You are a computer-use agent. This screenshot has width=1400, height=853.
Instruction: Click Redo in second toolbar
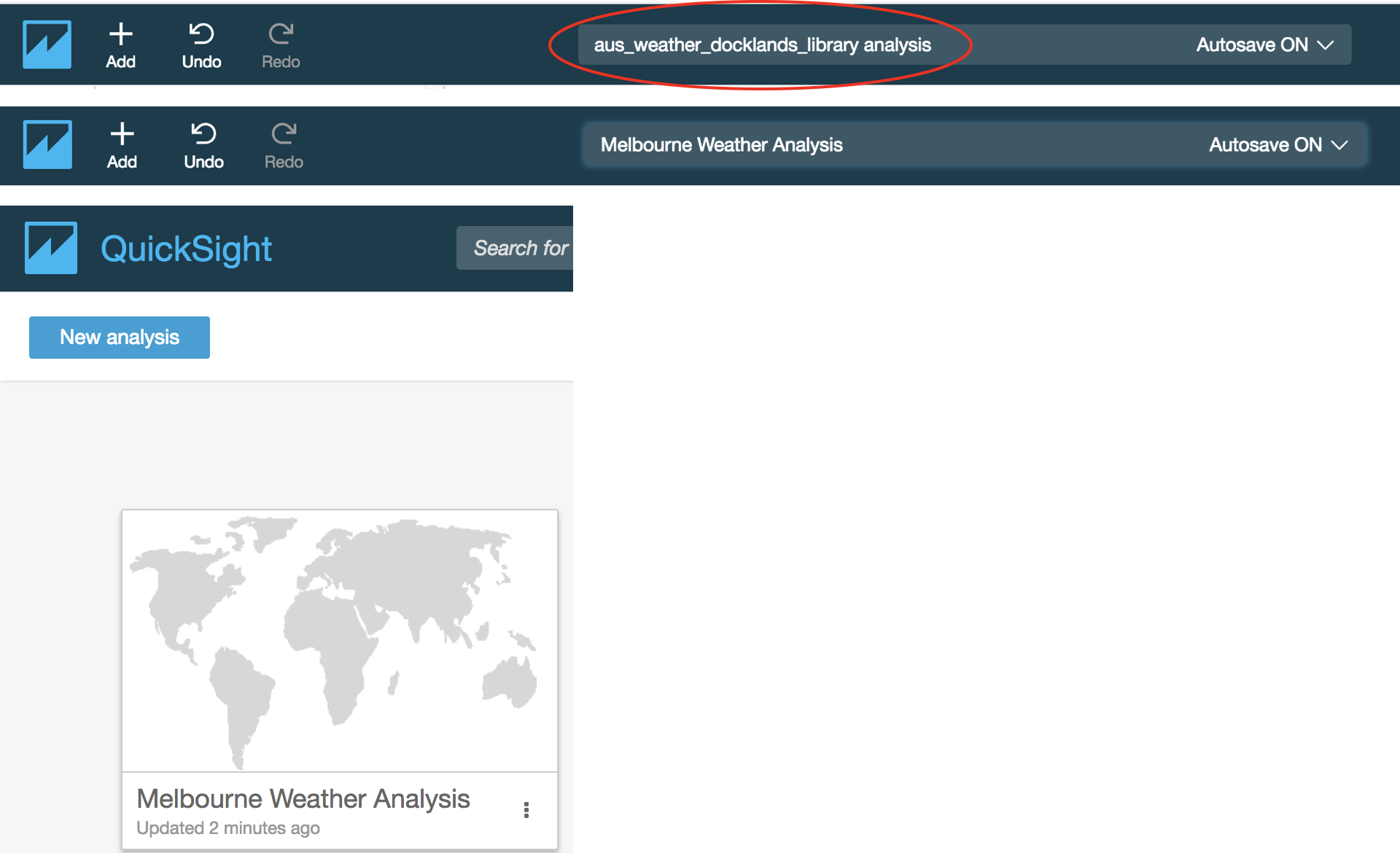click(284, 145)
